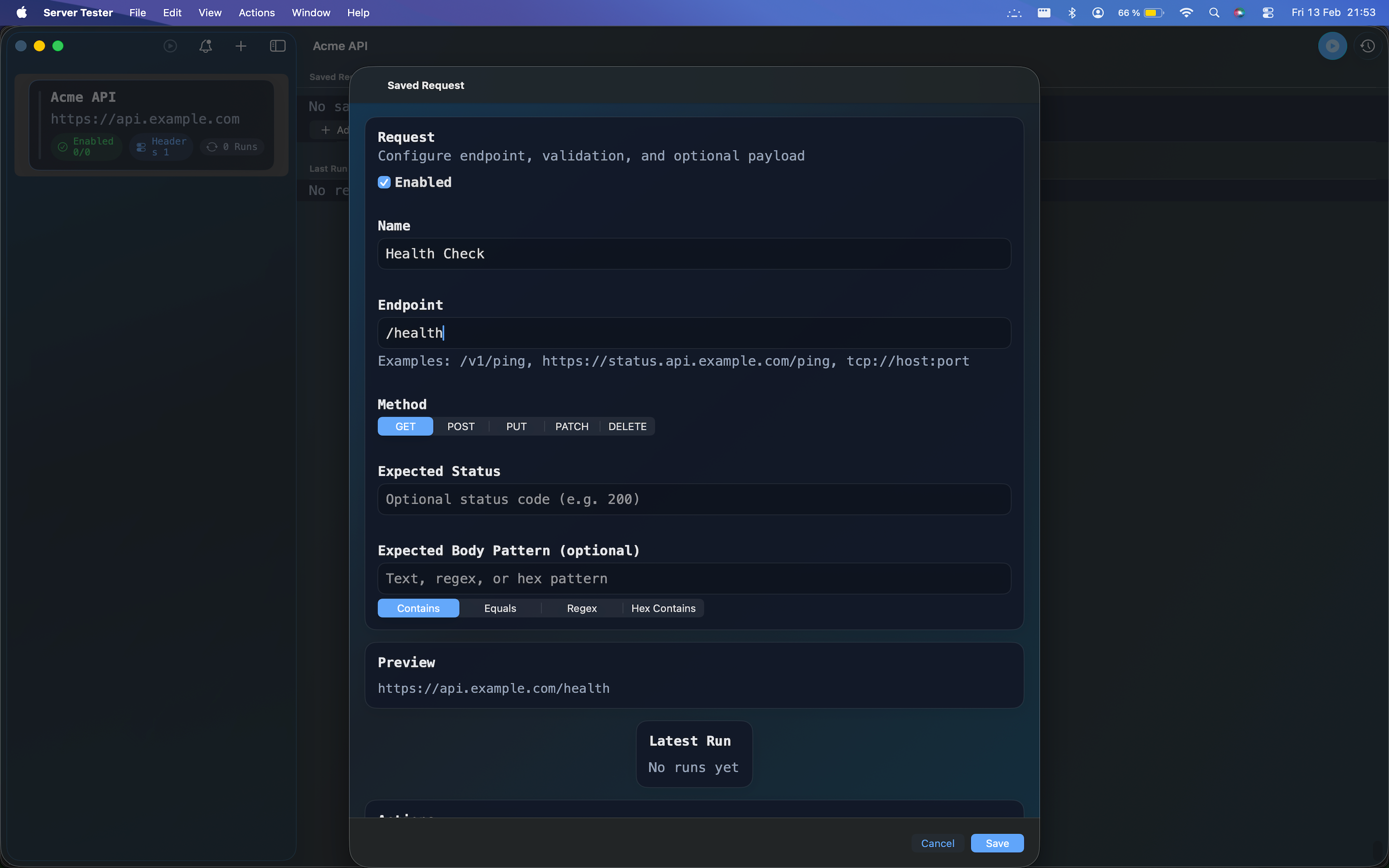Click the user account icon in menu bar
1389x868 pixels.
pyautogui.click(x=1097, y=13)
